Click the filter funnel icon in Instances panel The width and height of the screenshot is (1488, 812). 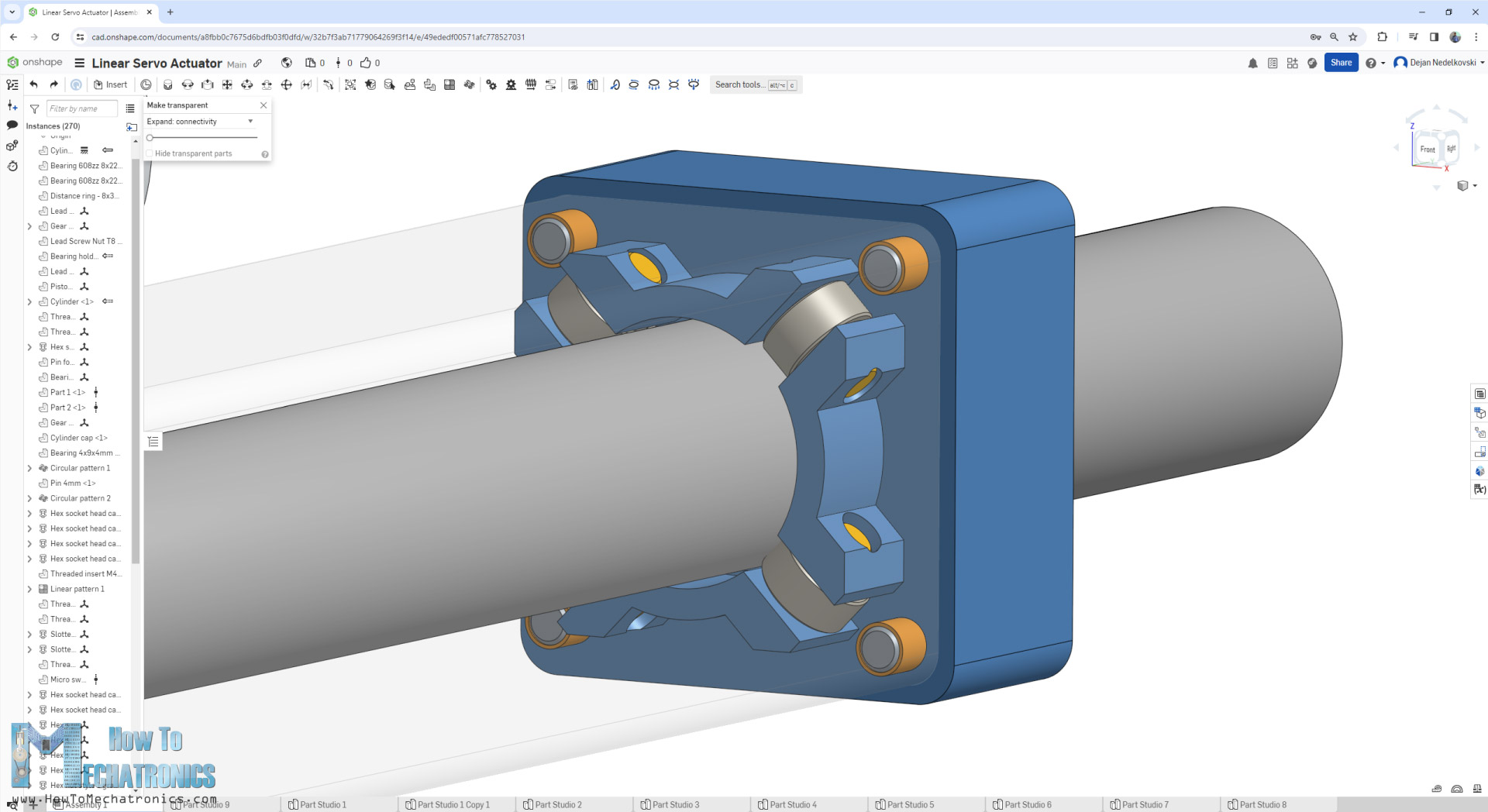click(x=34, y=109)
